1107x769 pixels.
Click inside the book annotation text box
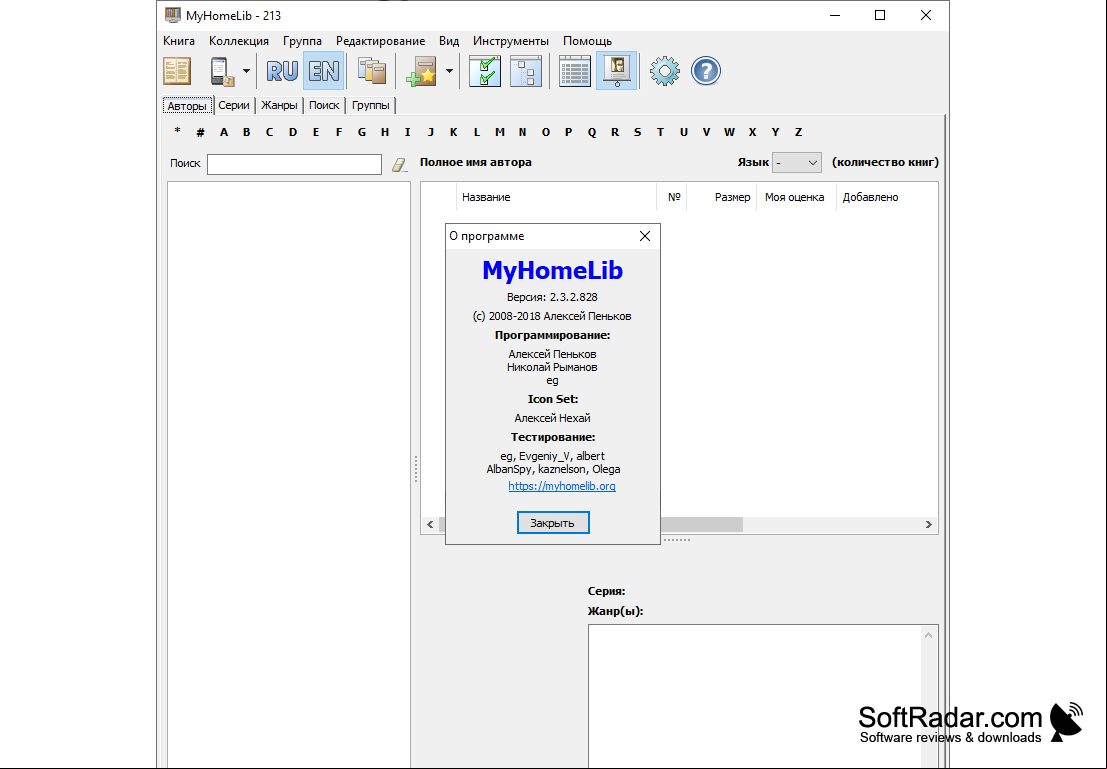755,696
